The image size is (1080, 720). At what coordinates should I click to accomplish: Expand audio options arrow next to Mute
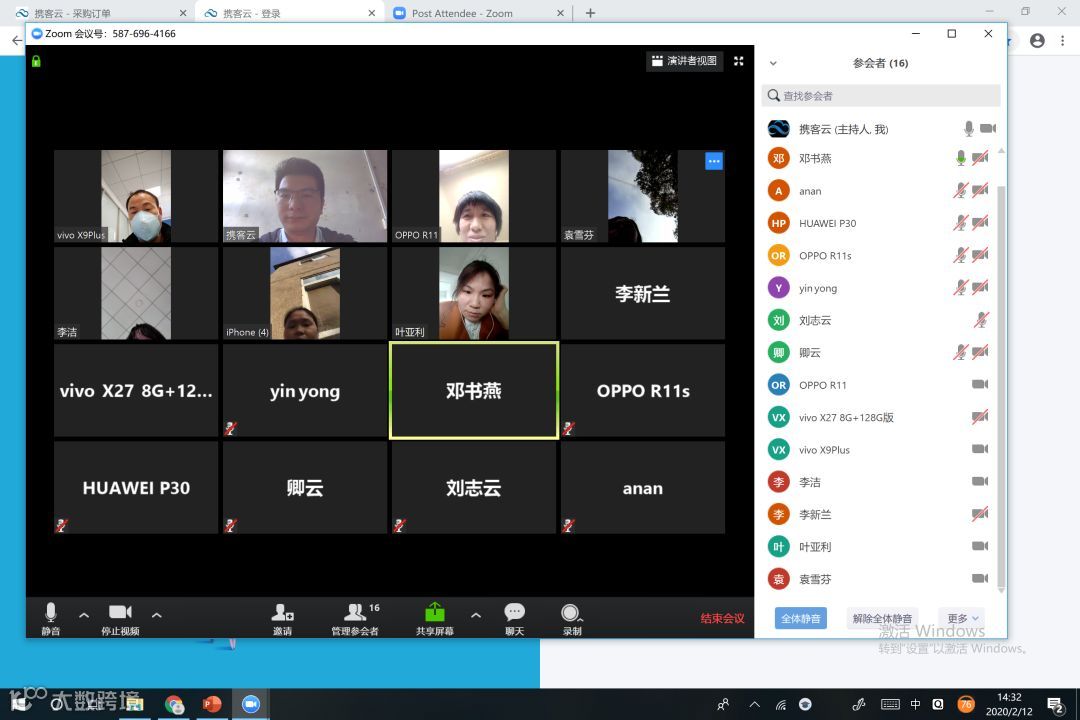tap(84, 615)
